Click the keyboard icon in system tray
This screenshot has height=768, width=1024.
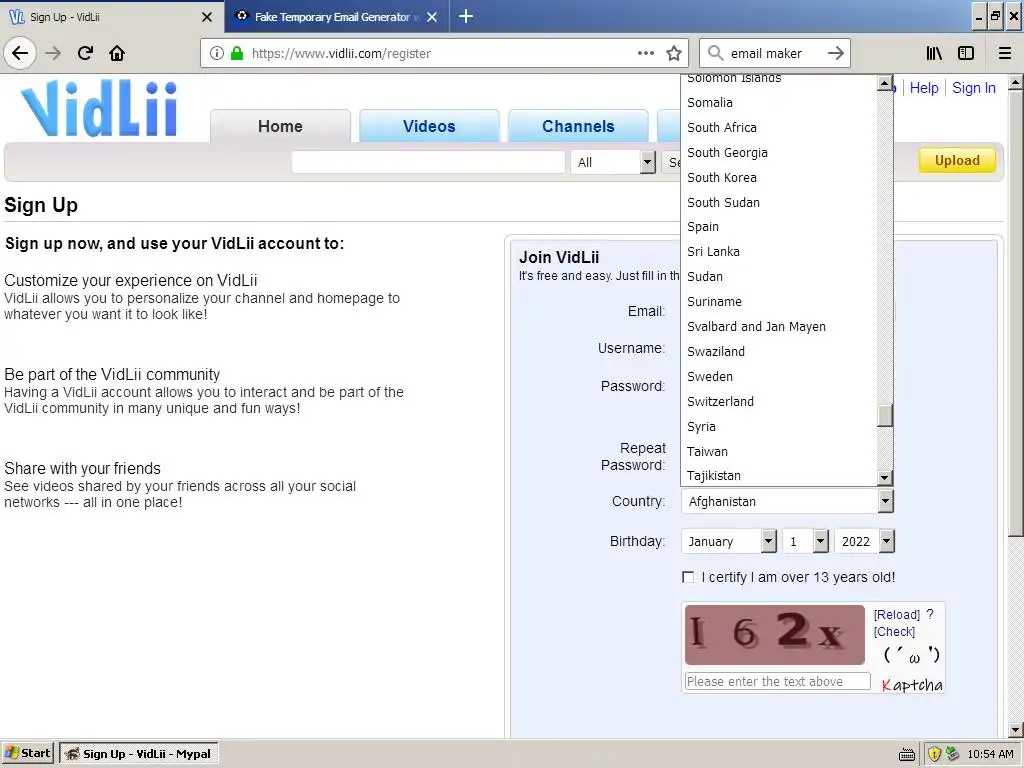click(906, 755)
